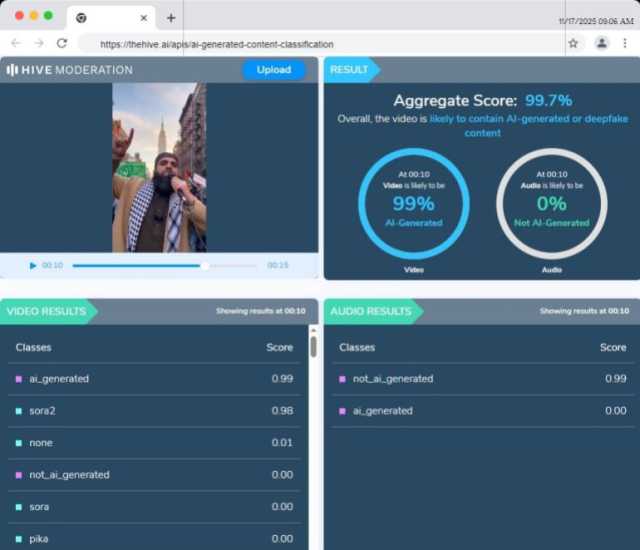This screenshot has height=550, width=640.
Task: Click the Video Results scrollbar
Action: (x=313, y=347)
